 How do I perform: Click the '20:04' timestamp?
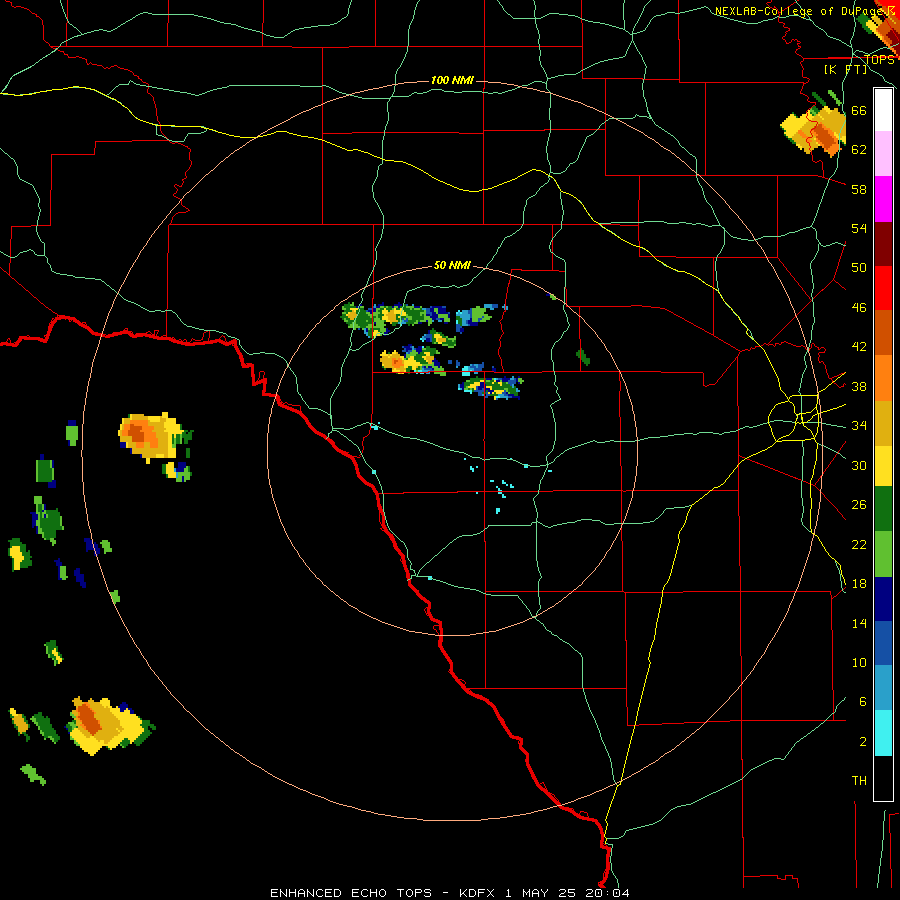pyautogui.click(x=607, y=893)
